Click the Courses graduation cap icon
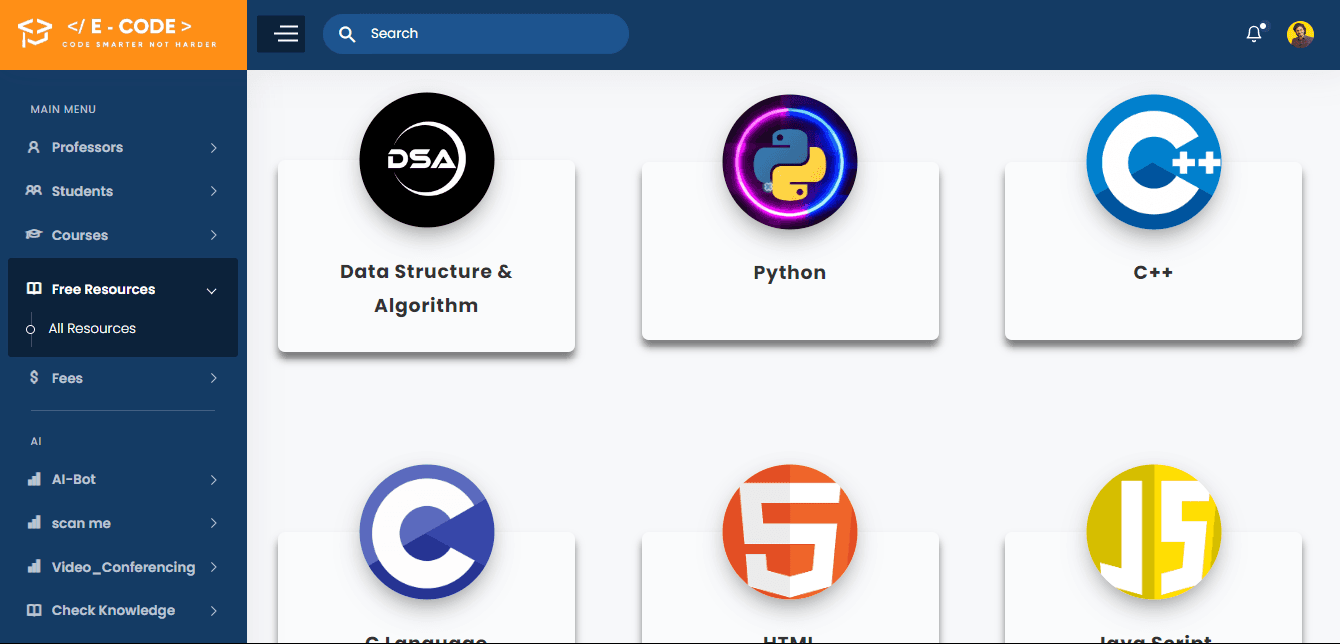This screenshot has width=1340, height=644. point(33,235)
